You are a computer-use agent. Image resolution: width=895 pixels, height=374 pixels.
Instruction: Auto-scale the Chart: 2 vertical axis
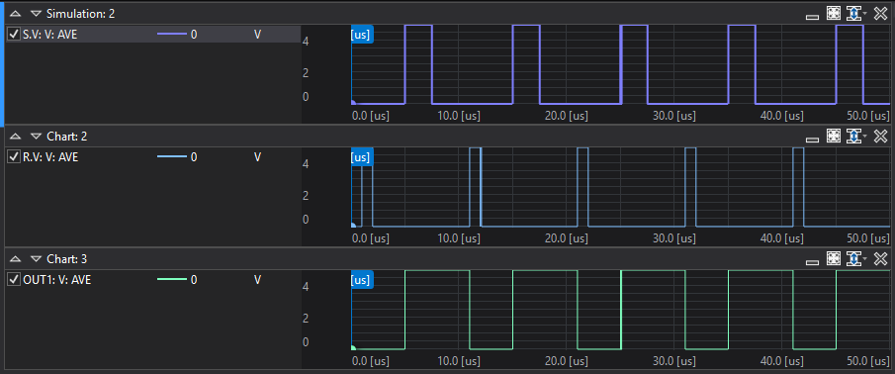[853, 136]
